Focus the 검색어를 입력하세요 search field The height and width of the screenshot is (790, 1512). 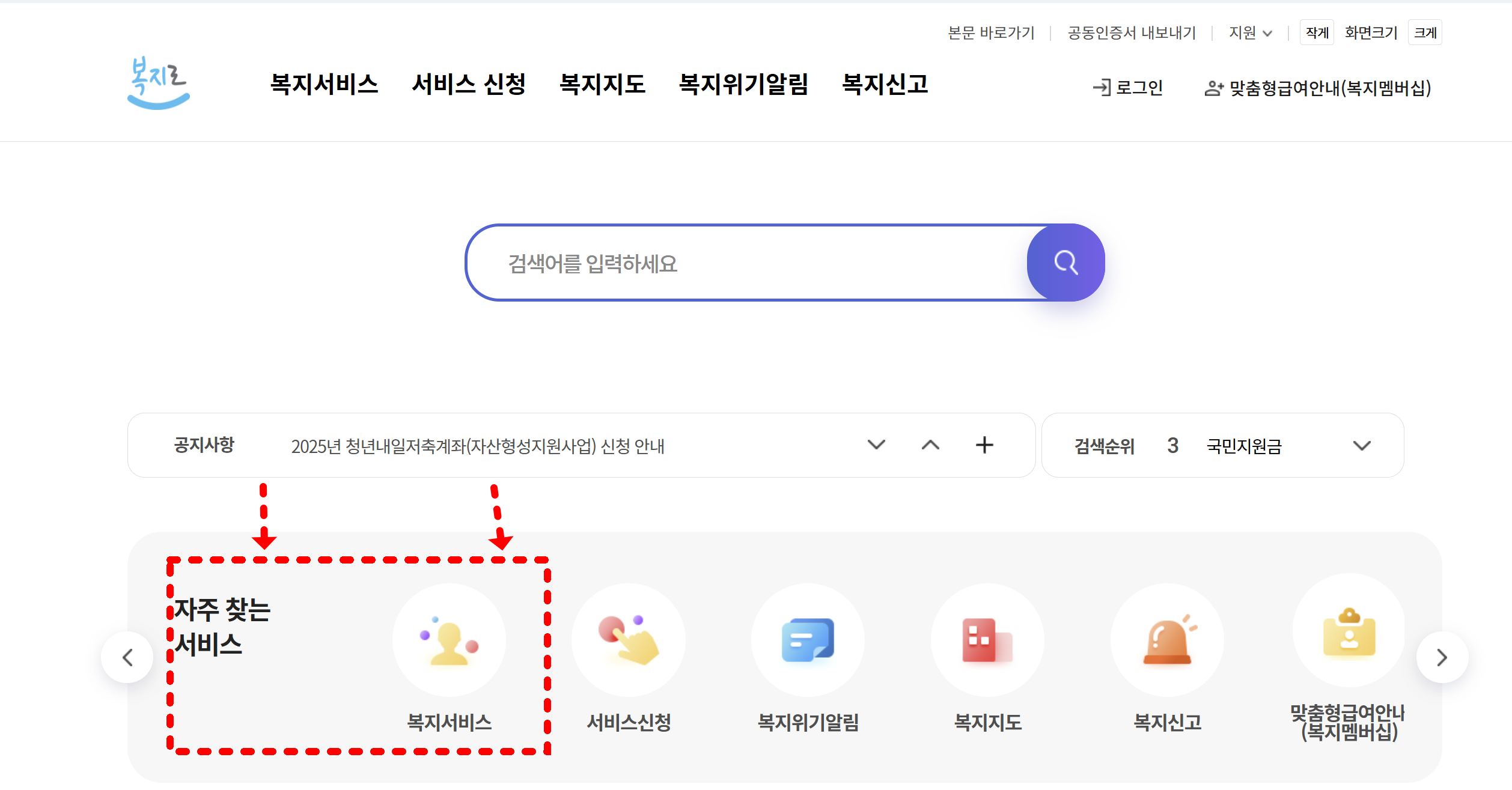click(x=745, y=263)
